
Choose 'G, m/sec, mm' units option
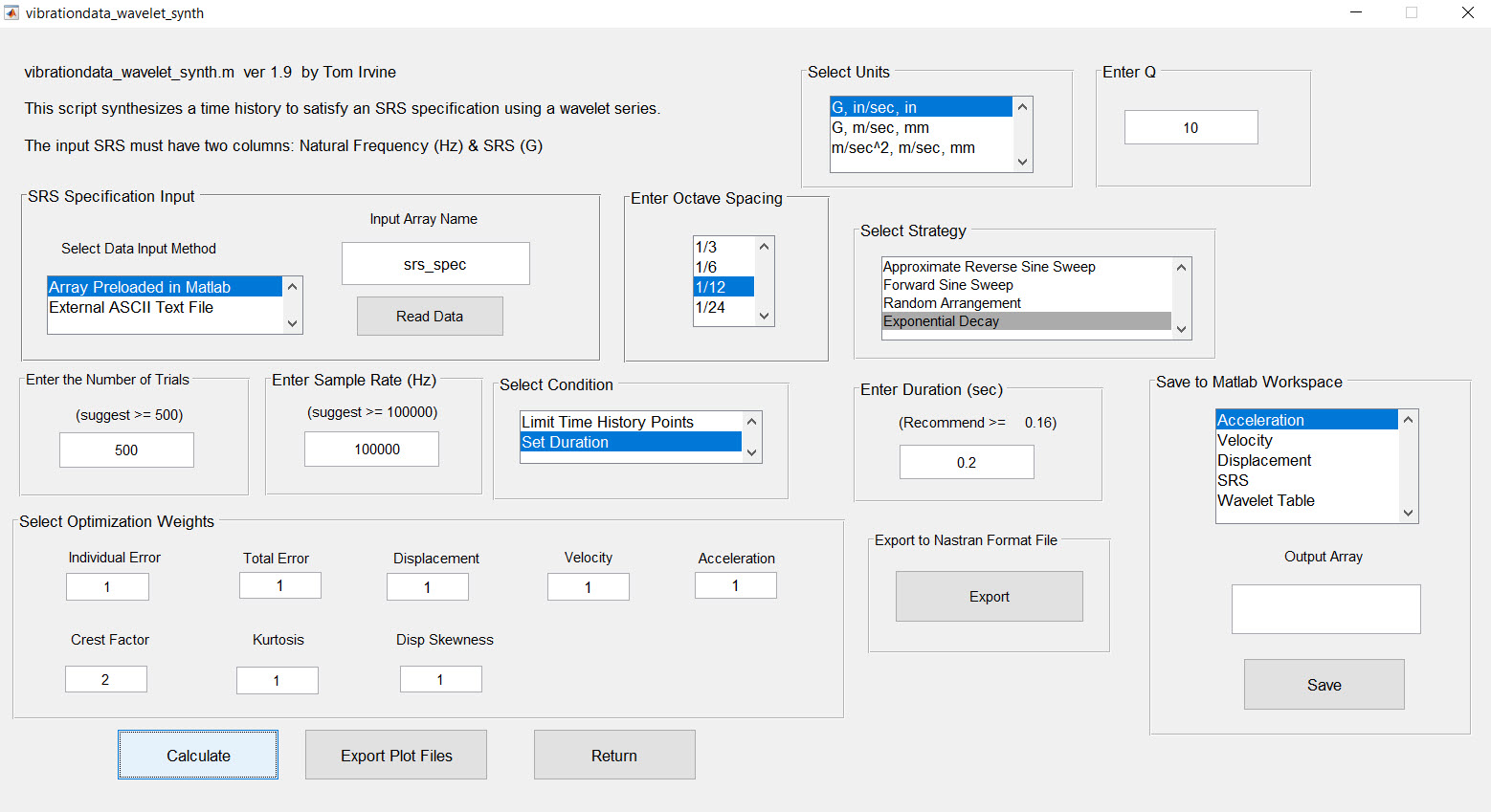coord(879,128)
